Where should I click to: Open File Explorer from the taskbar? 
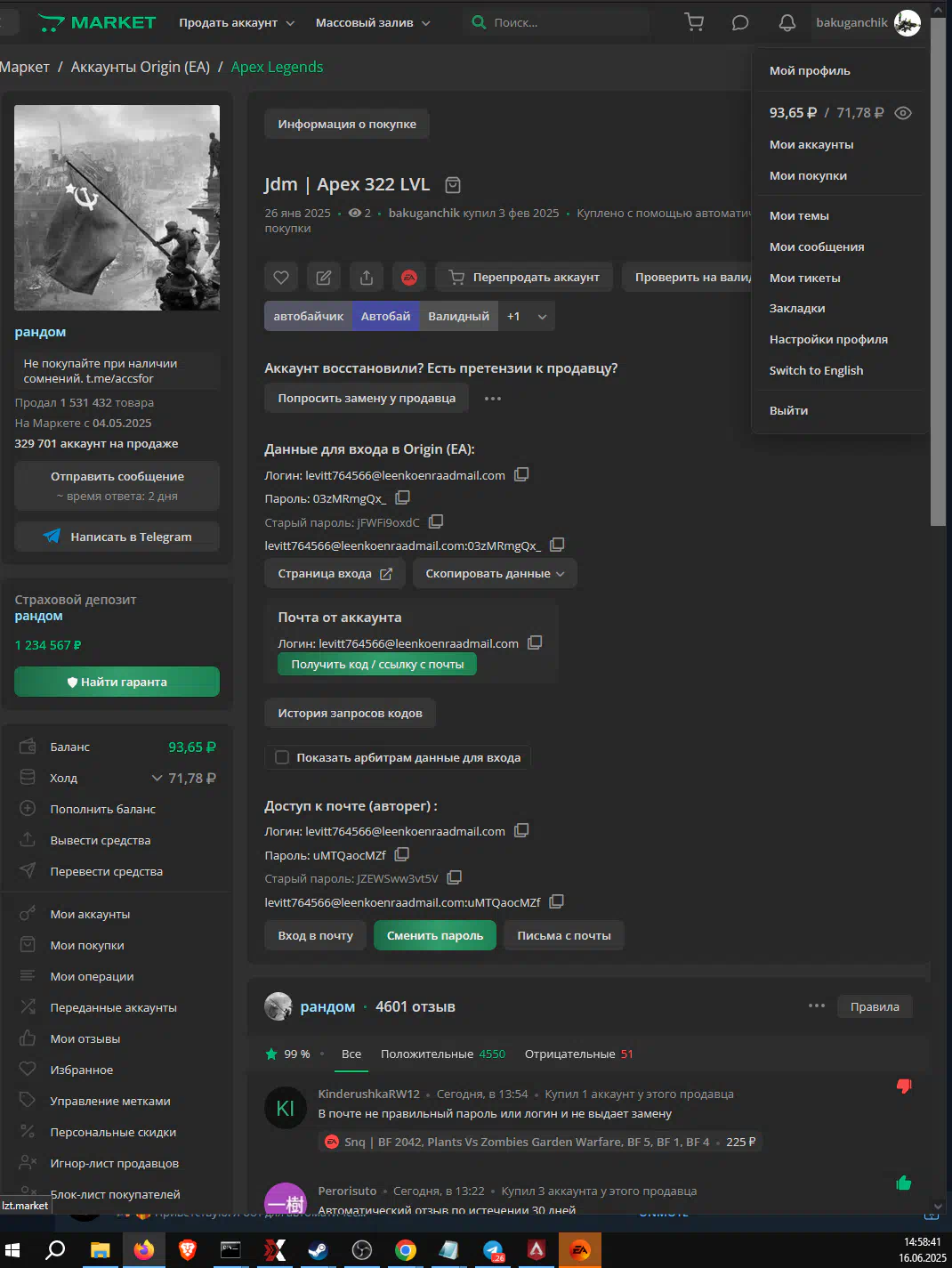tap(100, 1250)
